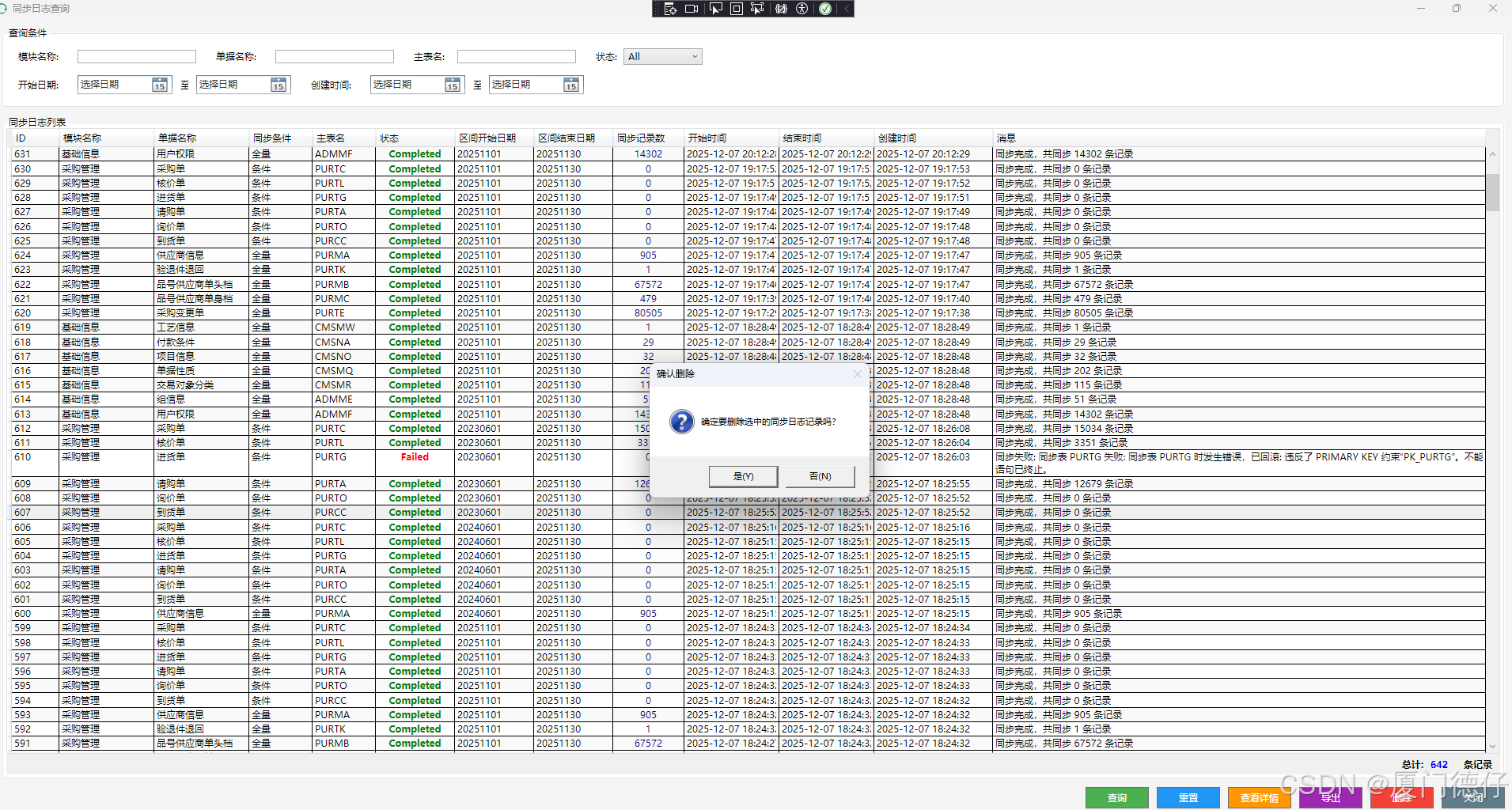Focus the 模块名称 input field
1512x810 pixels.
pos(137,57)
